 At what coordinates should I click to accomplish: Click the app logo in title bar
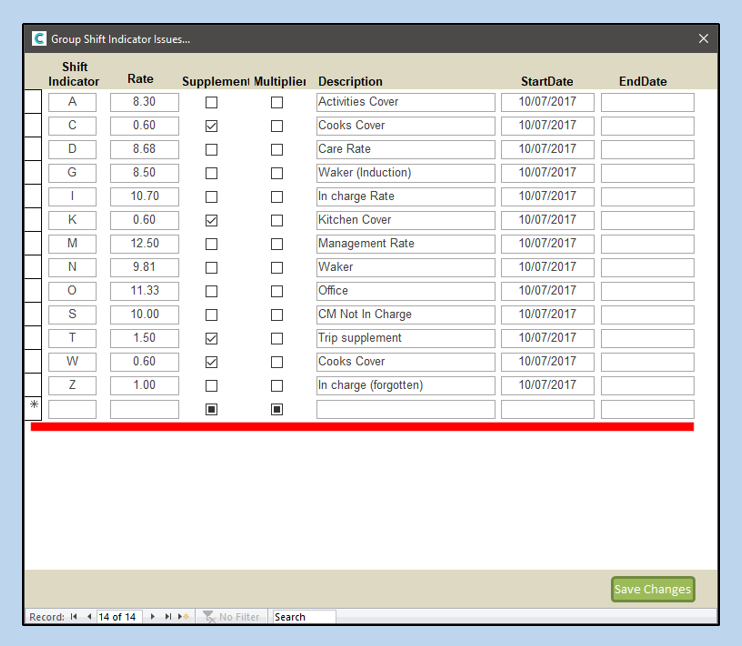(39, 39)
